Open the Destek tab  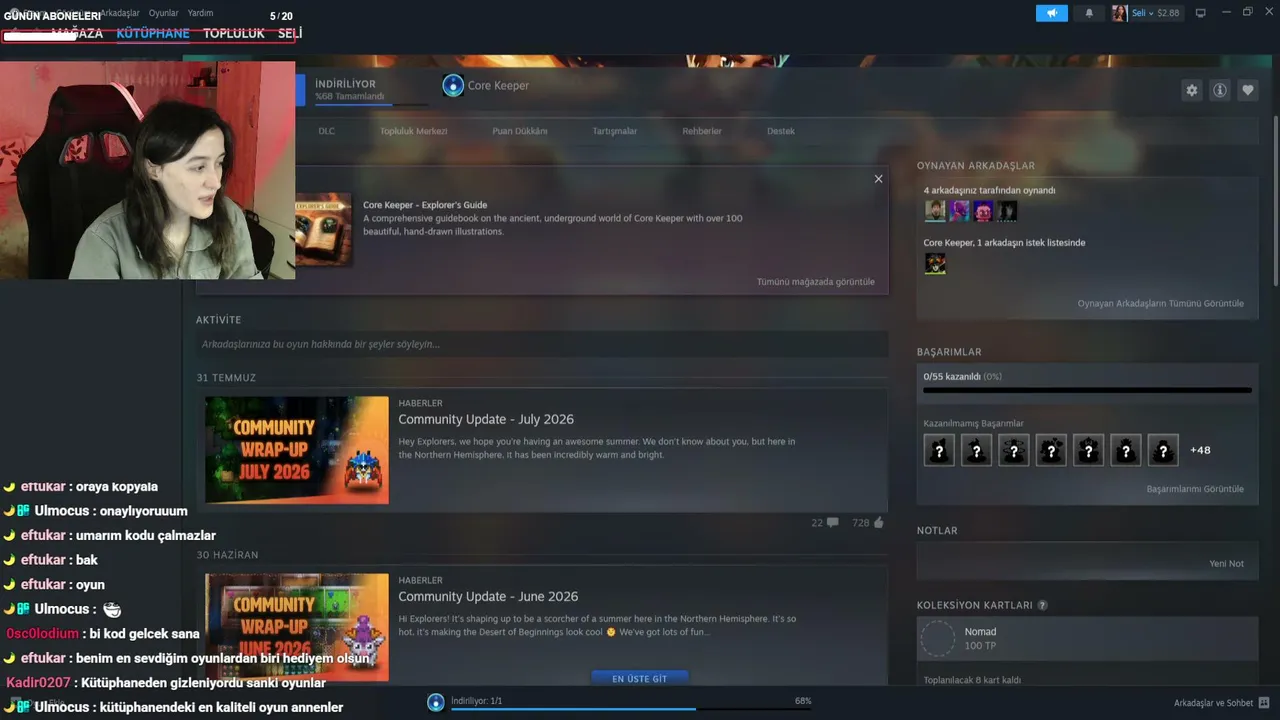[x=781, y=131]
